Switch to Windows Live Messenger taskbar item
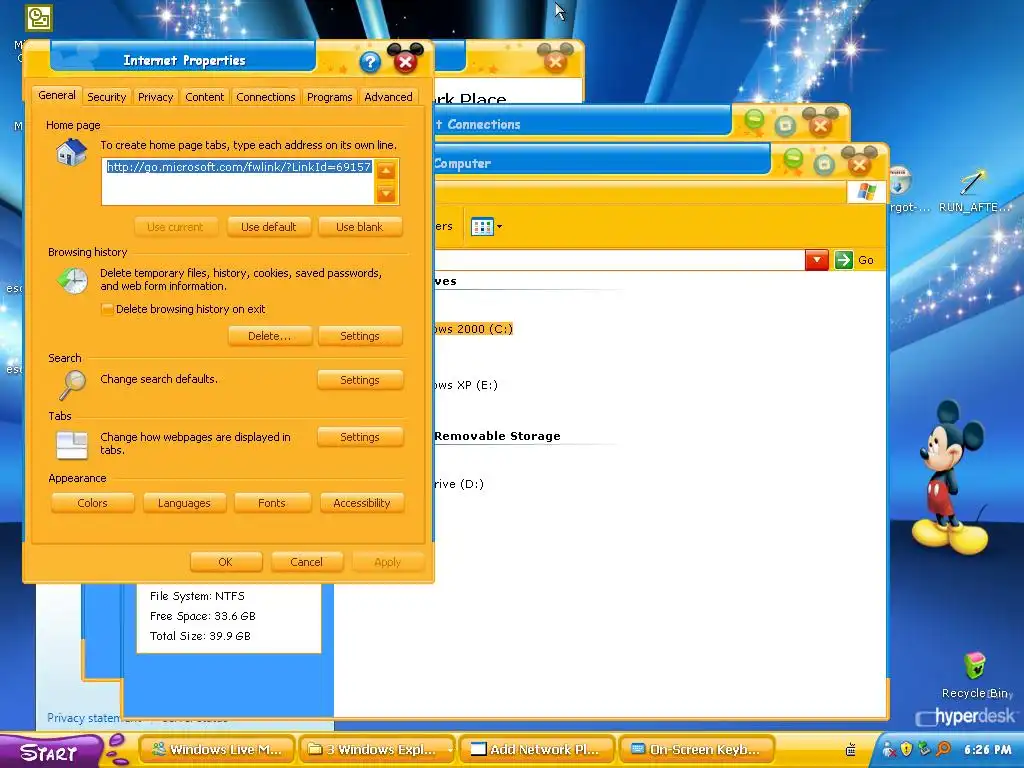Image resolution: width=1024 pixels, height=768 pixels. click(x=216, y=750)
